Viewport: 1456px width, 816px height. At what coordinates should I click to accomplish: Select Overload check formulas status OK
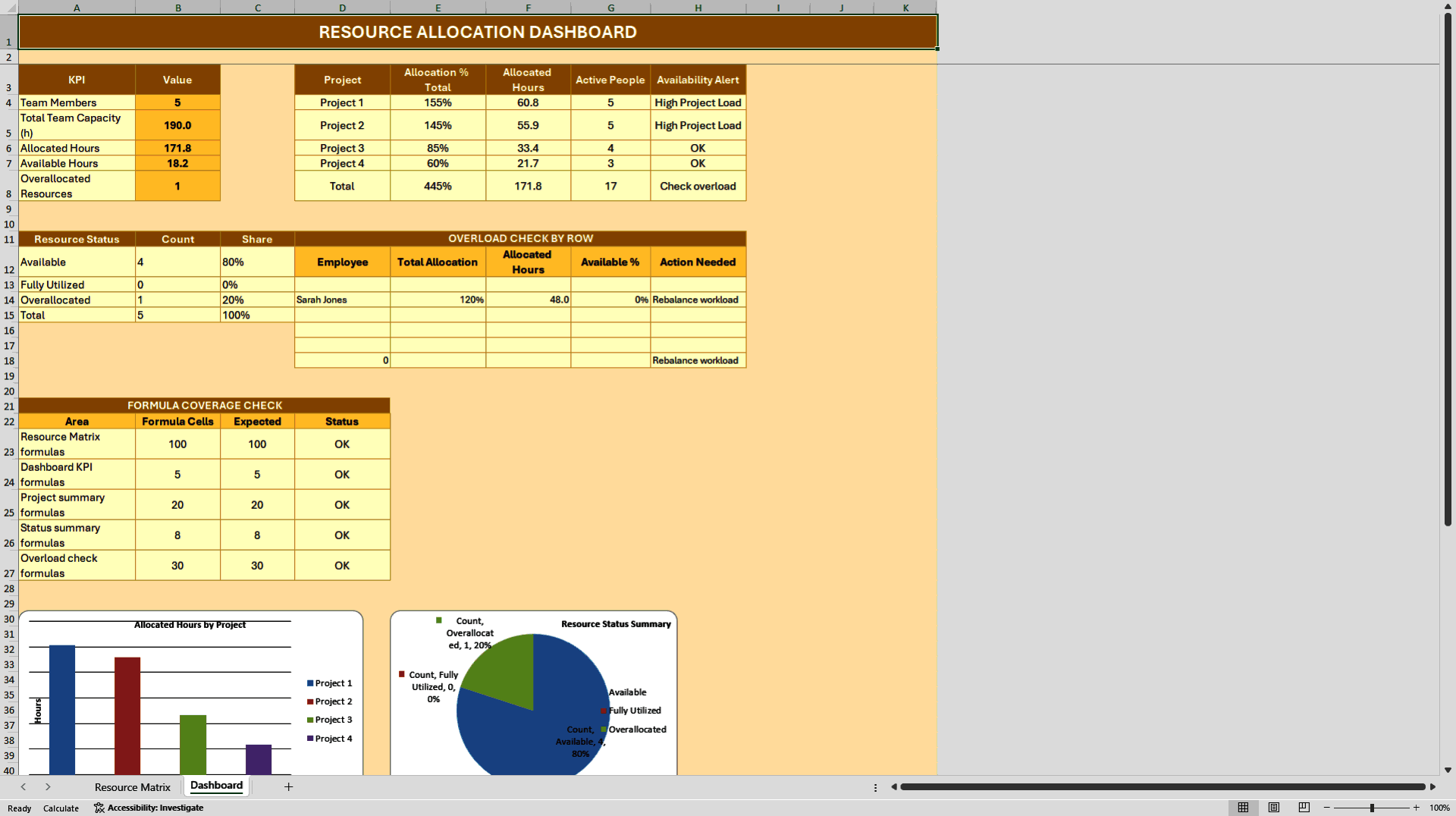[342, 565]
